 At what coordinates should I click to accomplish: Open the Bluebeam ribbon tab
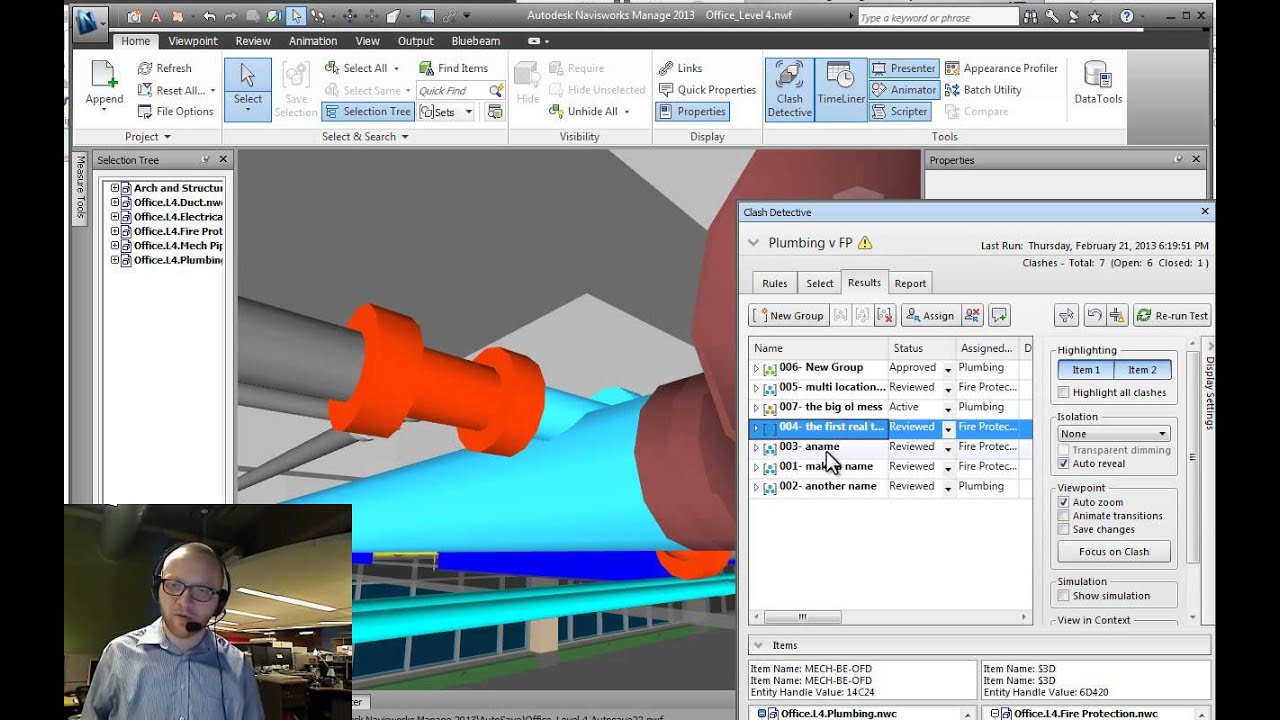click(476, 41)
